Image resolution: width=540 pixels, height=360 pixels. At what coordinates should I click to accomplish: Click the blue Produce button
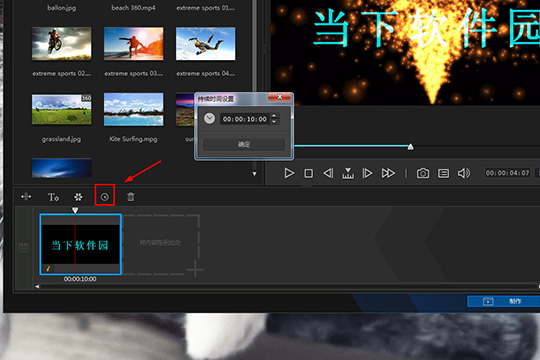pos(503,301)
